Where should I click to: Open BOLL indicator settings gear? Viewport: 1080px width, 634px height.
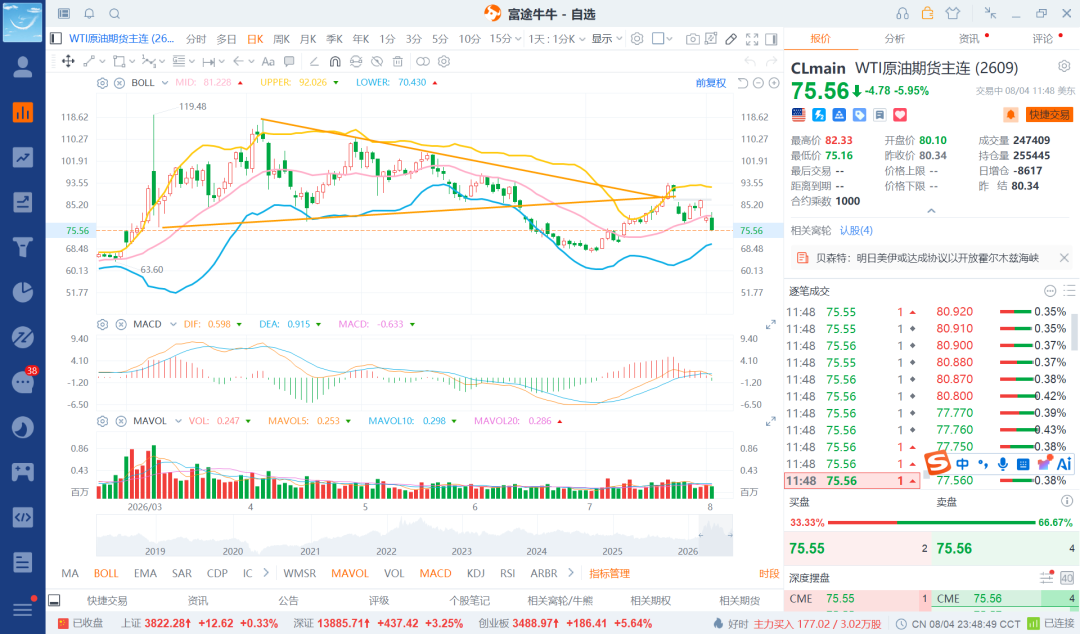tap(103, 83)
